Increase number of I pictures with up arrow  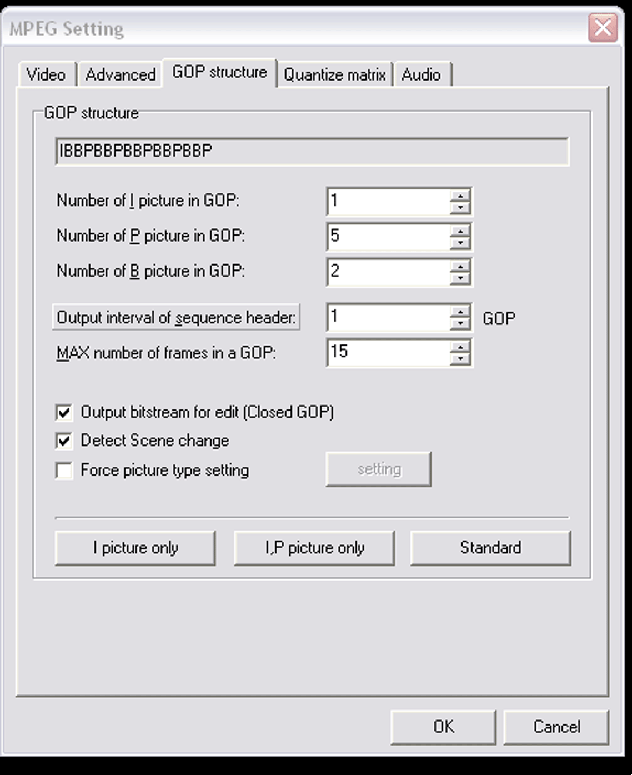coord(460,196)
